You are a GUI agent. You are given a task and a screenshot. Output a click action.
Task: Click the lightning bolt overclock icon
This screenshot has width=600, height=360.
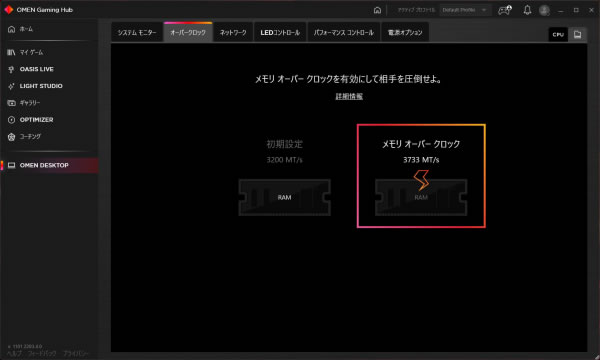click(x=421, y=180)
